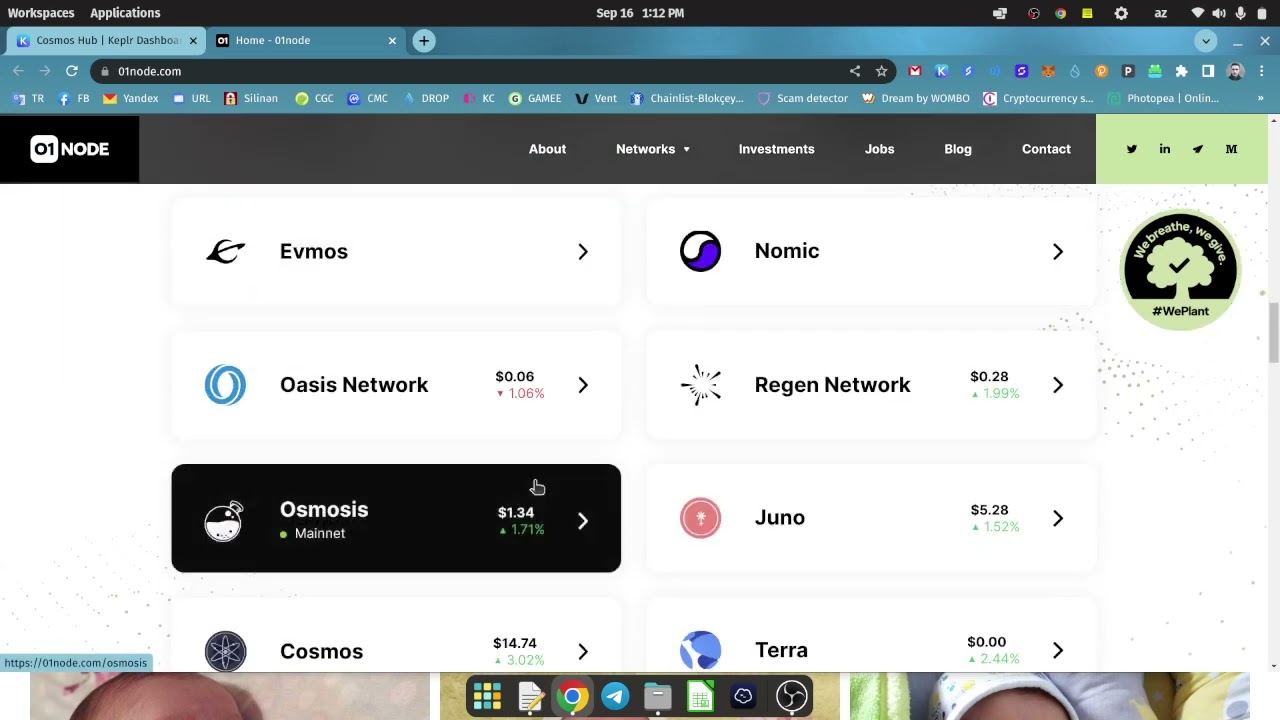Bookmark this page with the star icon
The image size is (1280, 720).
tap(881, 71)
